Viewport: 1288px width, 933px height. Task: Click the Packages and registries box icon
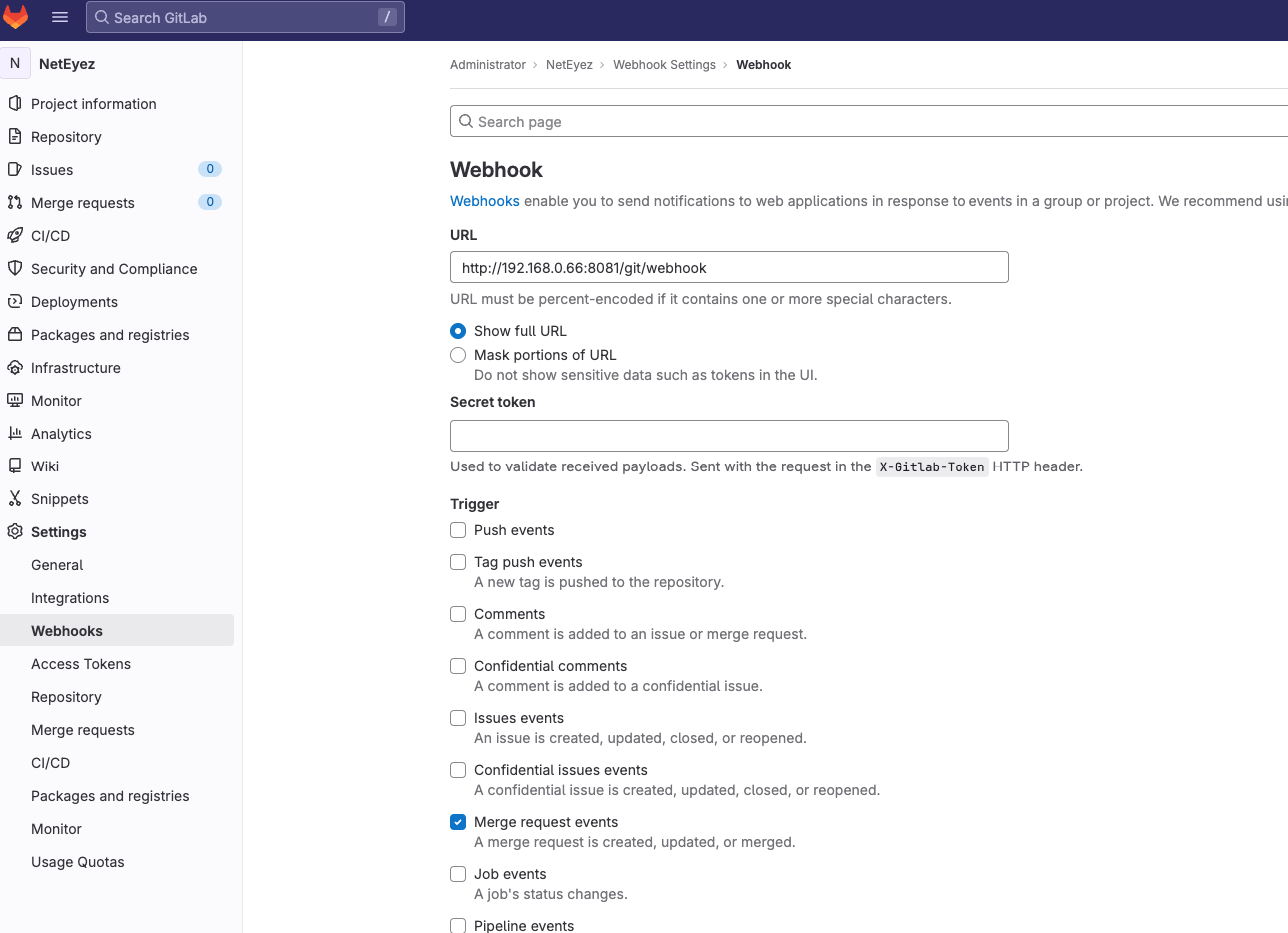(15, 334)
